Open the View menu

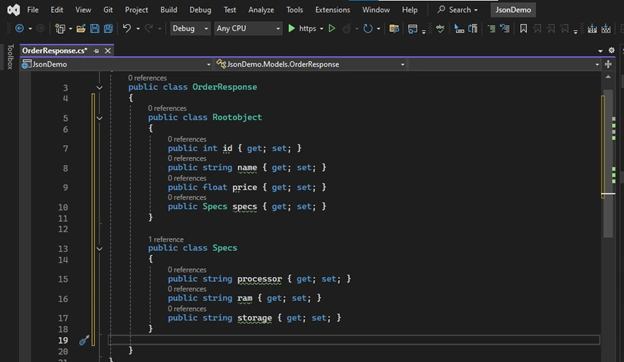(83, 10)
